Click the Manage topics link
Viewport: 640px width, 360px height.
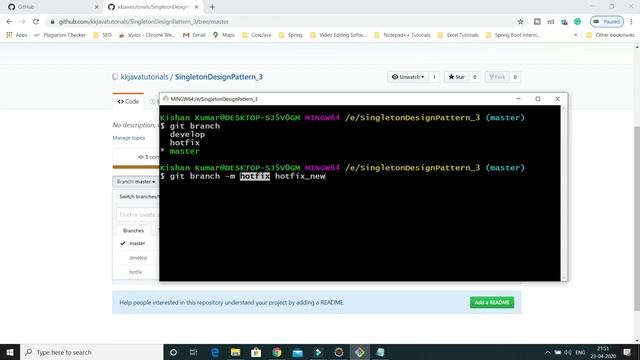129,138
